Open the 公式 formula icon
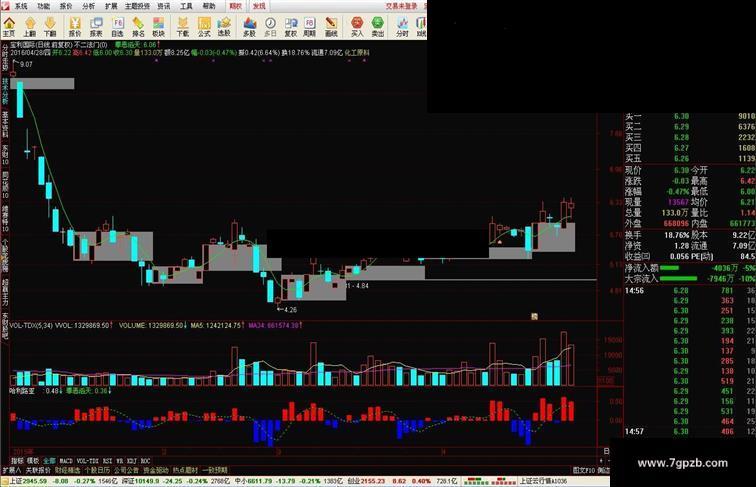The width and height of the screenshot is (756, 487). tap(204, 27)
